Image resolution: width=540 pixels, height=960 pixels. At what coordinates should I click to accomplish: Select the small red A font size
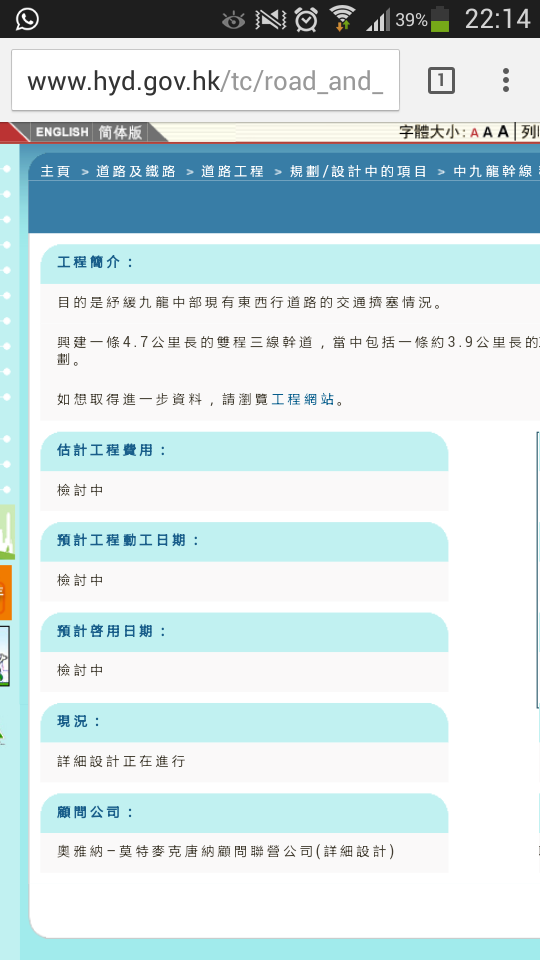point(474,132)
